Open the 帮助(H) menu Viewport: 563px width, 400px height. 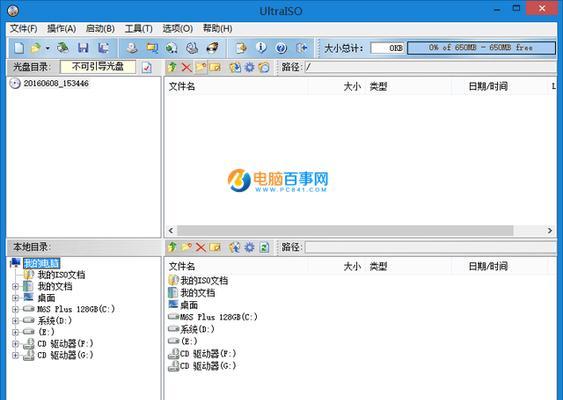[218, 28]
